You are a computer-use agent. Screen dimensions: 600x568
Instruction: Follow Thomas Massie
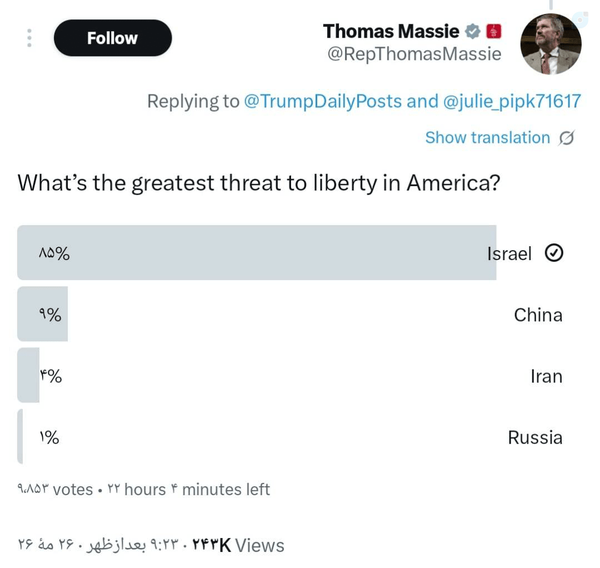point(113,38)
